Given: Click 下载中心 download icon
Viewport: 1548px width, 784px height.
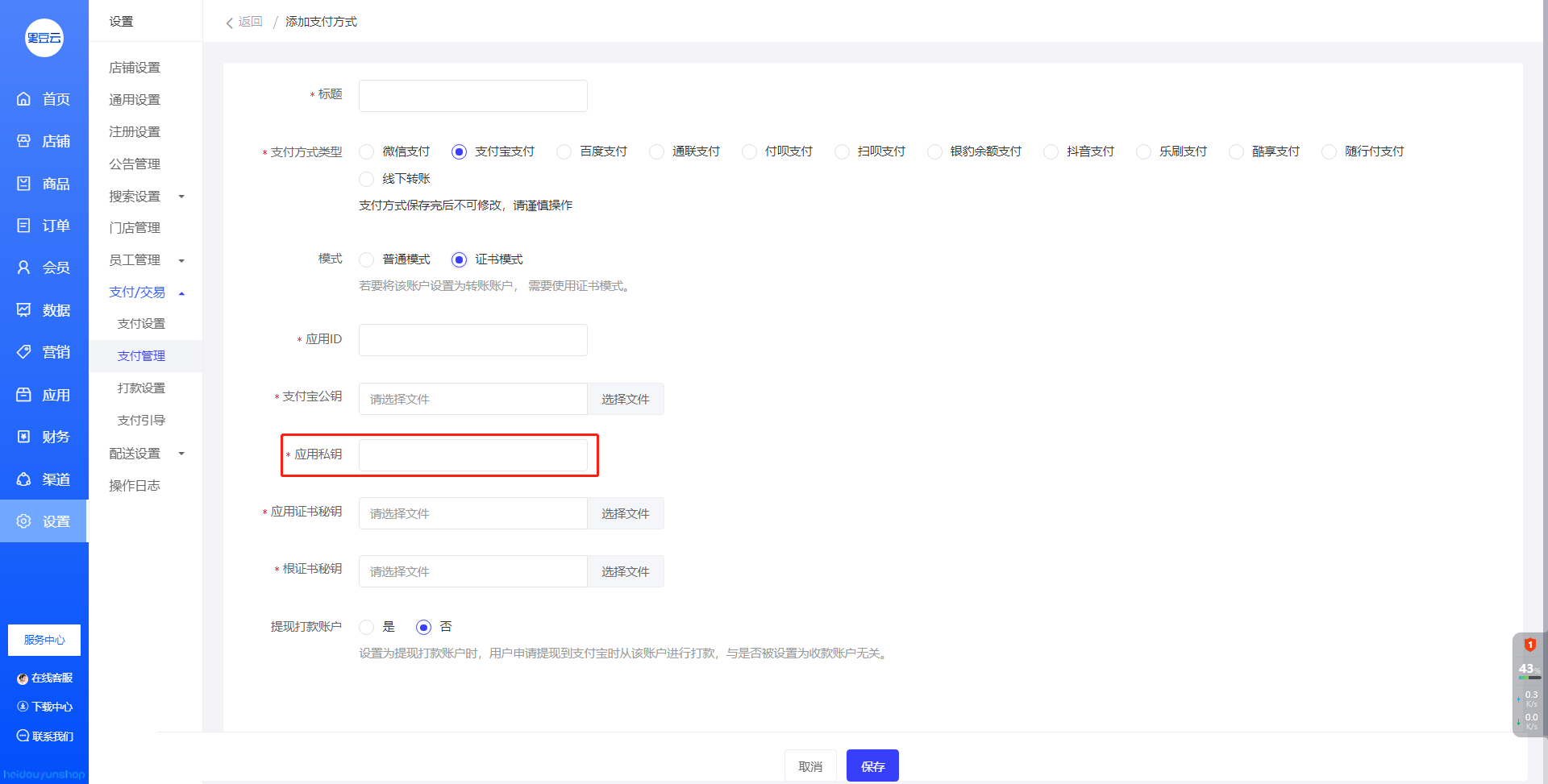Looking at the screenshot, I should click(x=23, y=707).
